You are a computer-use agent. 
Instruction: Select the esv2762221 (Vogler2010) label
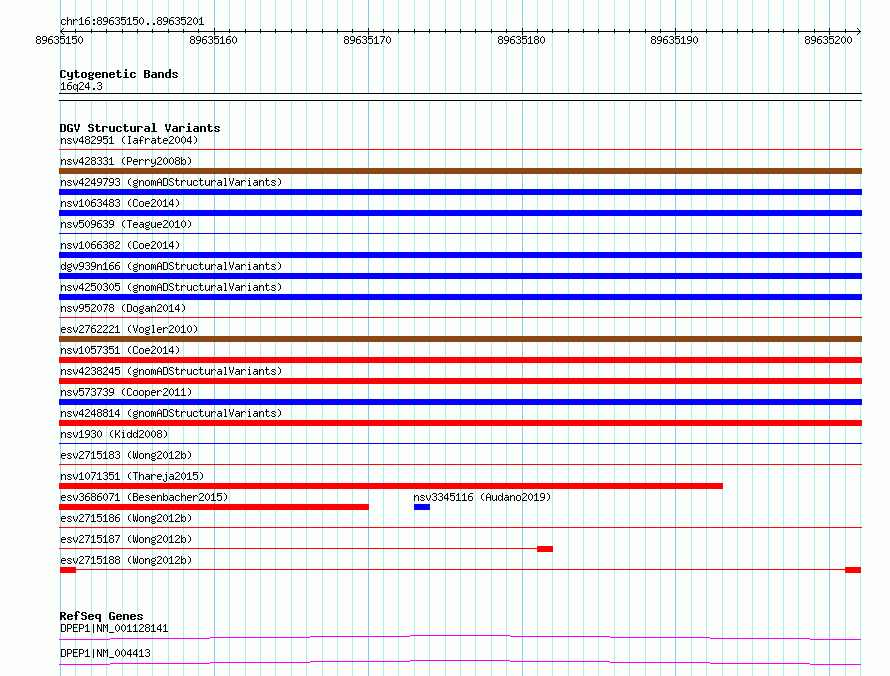[x=129, y=329]
